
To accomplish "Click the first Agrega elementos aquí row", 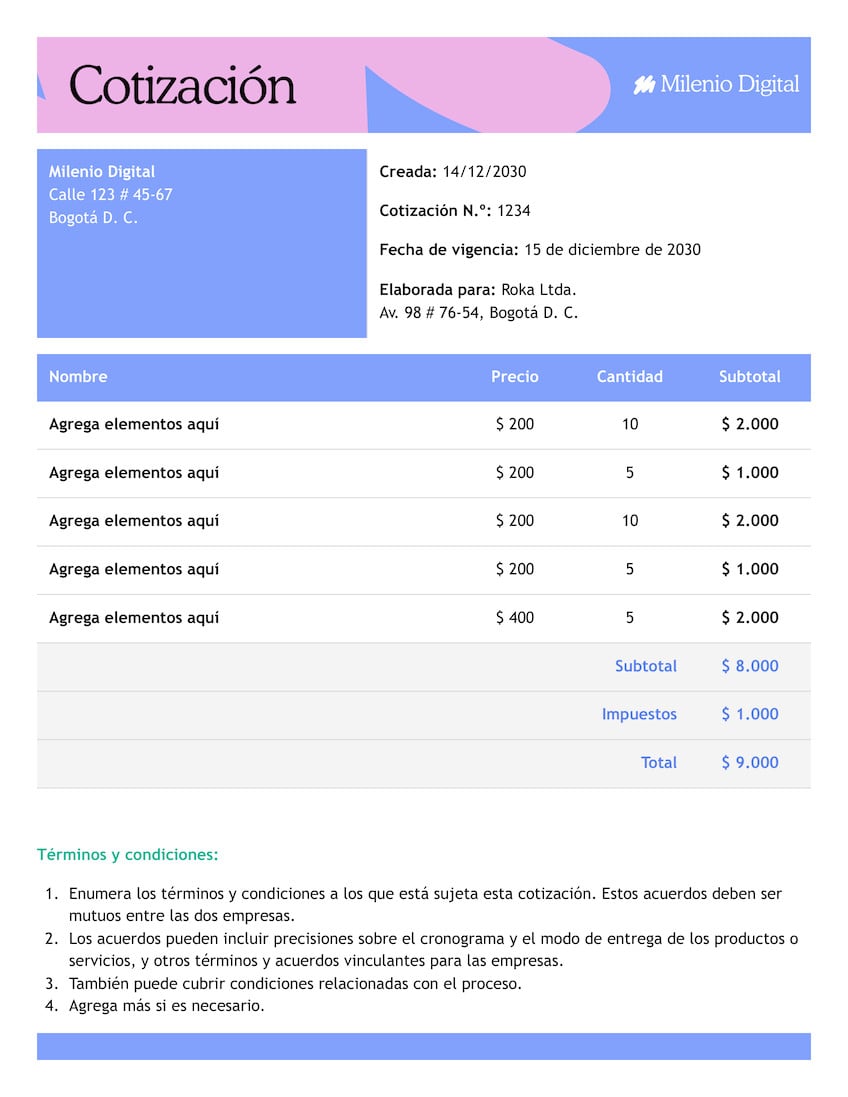I will [134, 424].
